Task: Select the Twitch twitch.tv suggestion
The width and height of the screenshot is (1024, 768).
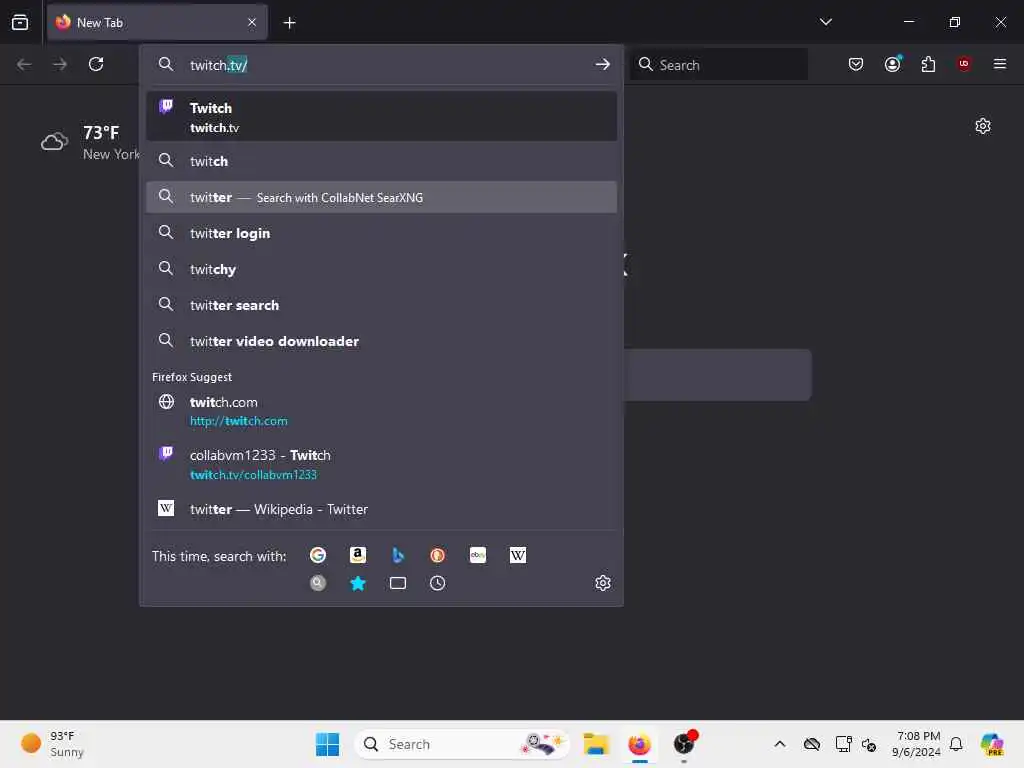Action: (x=381, y=117)
